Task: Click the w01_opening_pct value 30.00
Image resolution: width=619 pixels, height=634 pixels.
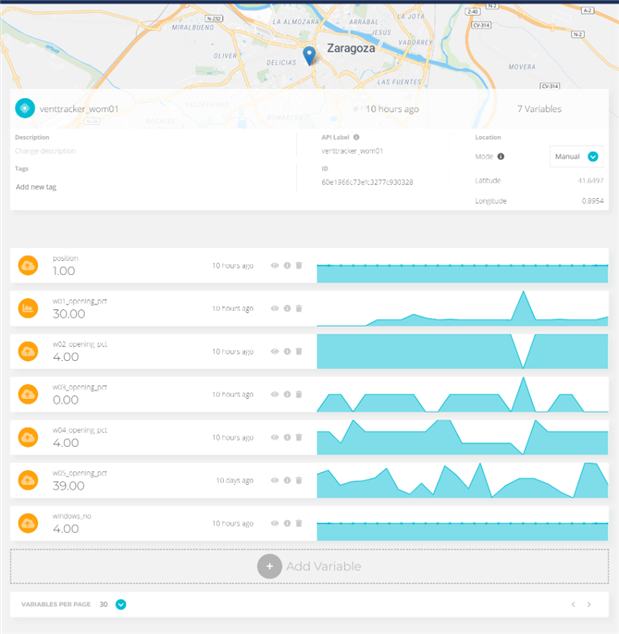Action: click(x=69, y=314)
